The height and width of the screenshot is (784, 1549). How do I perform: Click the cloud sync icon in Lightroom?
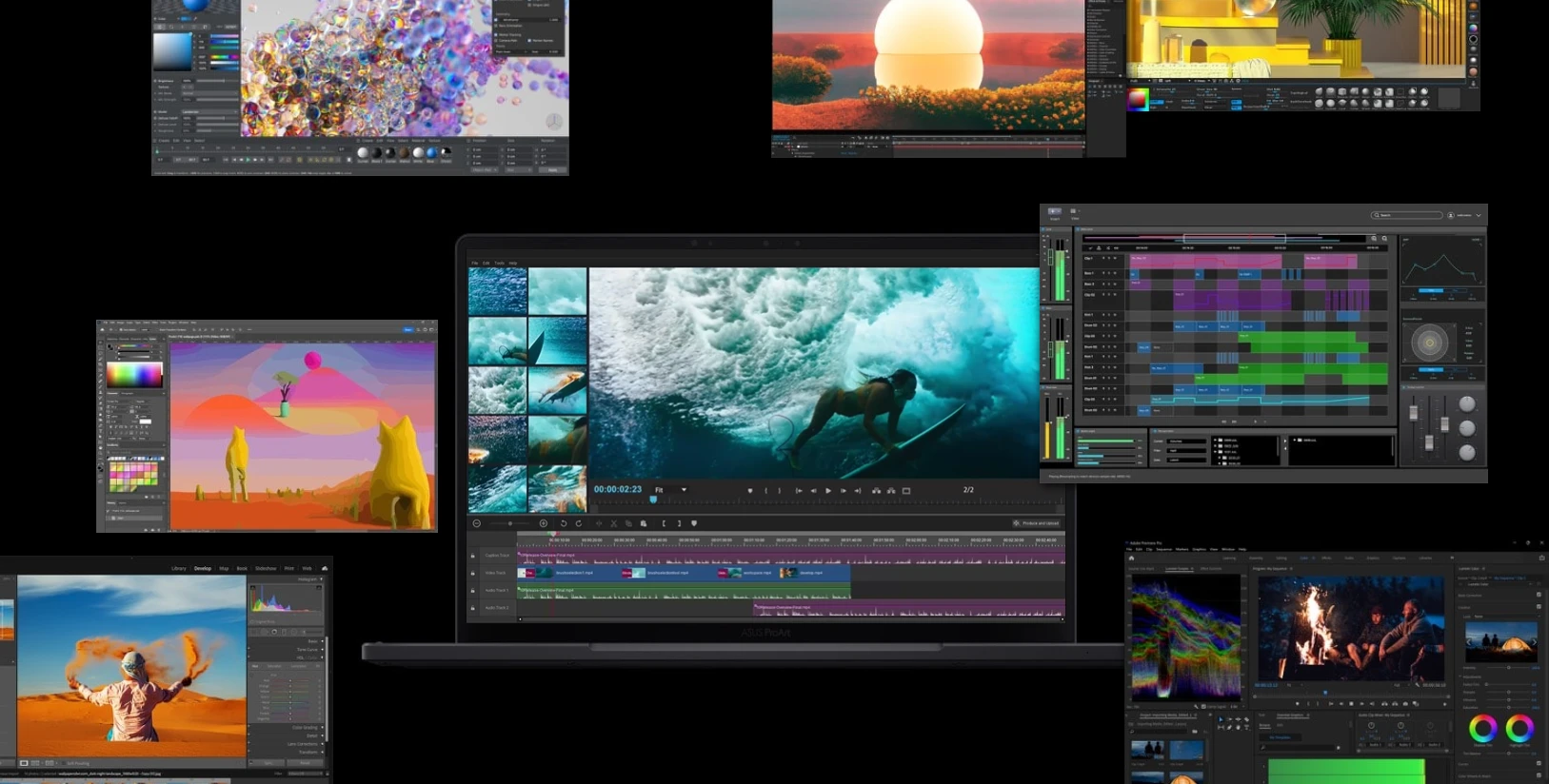325,568
